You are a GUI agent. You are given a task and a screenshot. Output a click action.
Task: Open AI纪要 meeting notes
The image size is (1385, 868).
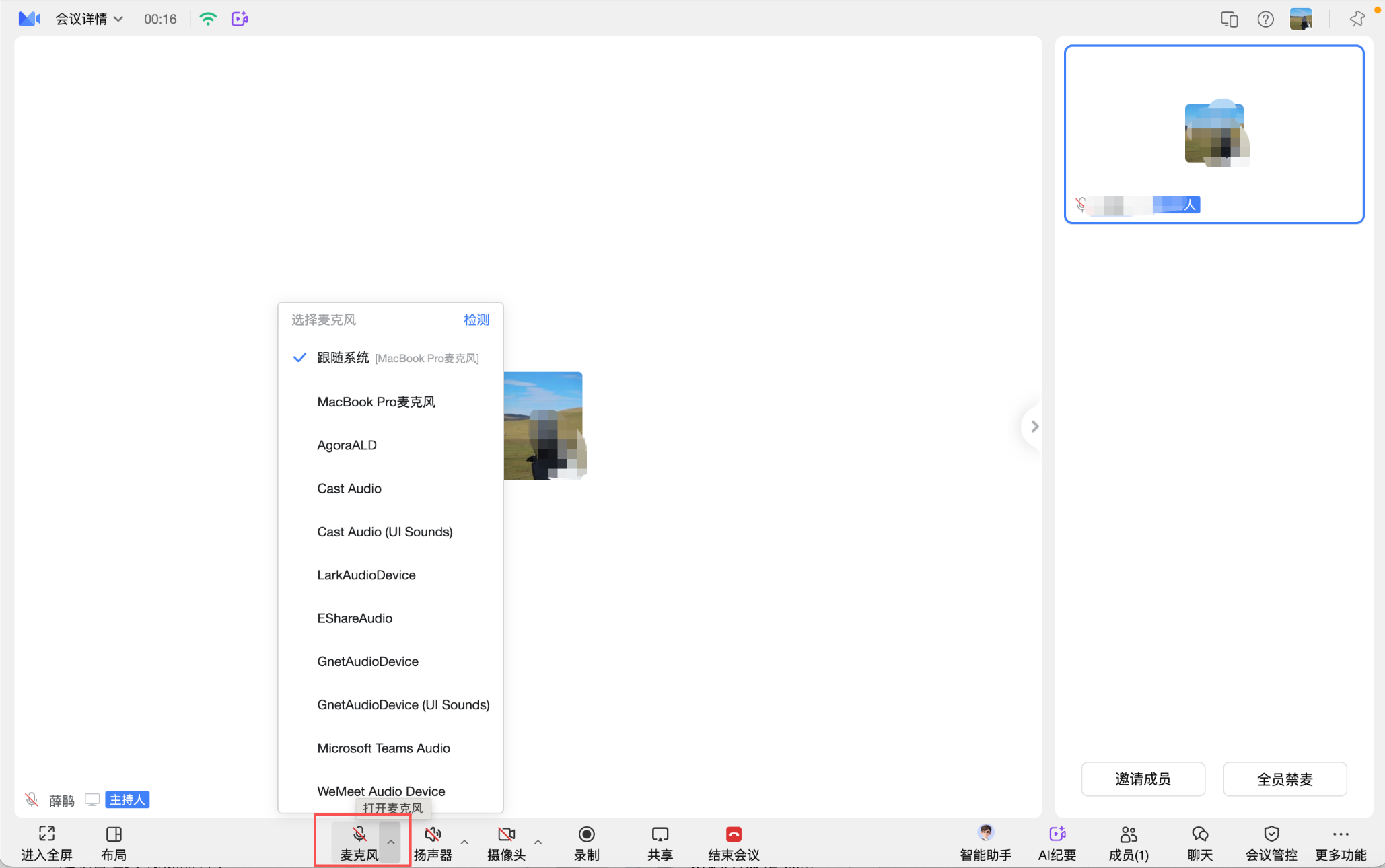[1057, 842]
